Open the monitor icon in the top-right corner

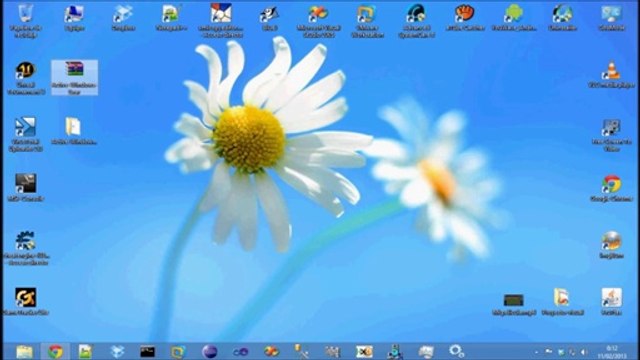point(611,17)
